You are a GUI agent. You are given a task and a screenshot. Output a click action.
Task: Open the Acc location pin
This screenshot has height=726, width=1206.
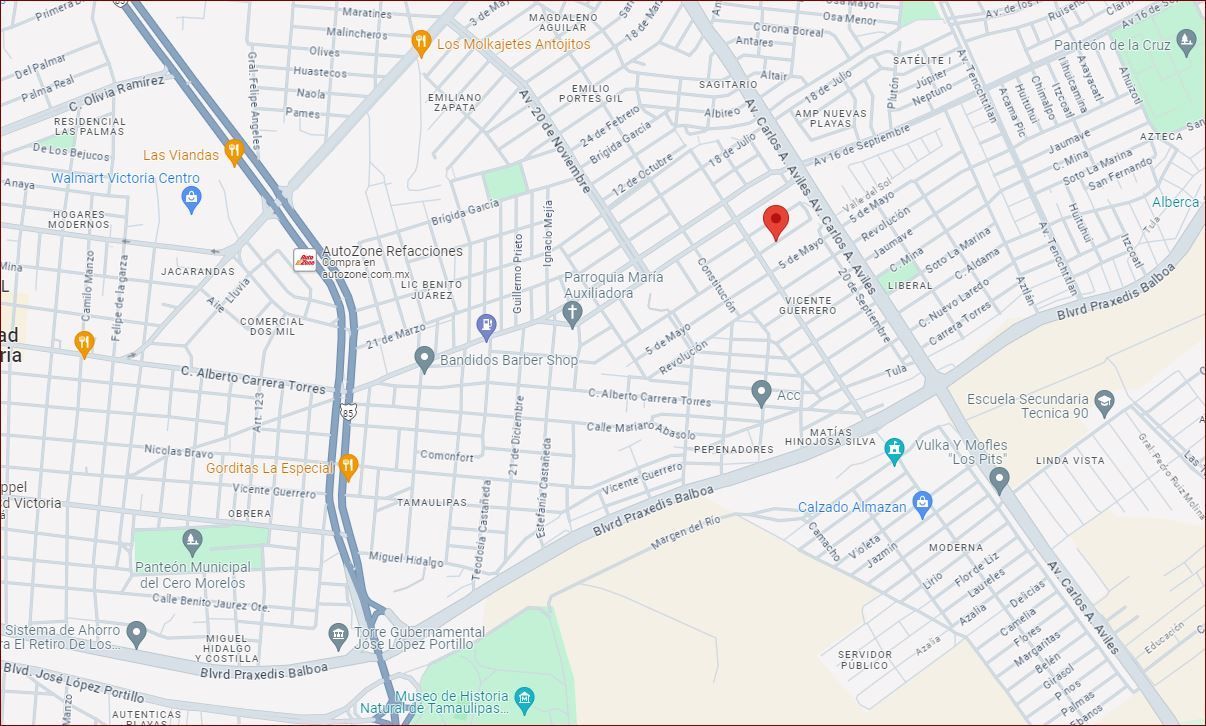coord(761,394)
